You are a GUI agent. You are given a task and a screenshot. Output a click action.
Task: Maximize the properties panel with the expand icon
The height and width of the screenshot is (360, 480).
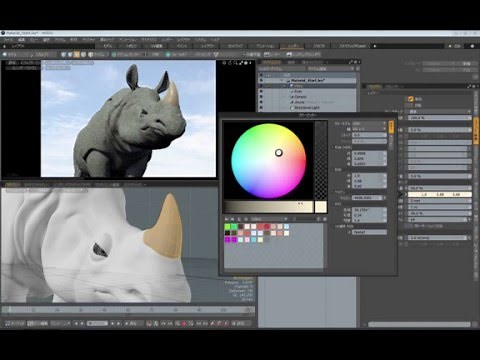(x=469, y=86)
